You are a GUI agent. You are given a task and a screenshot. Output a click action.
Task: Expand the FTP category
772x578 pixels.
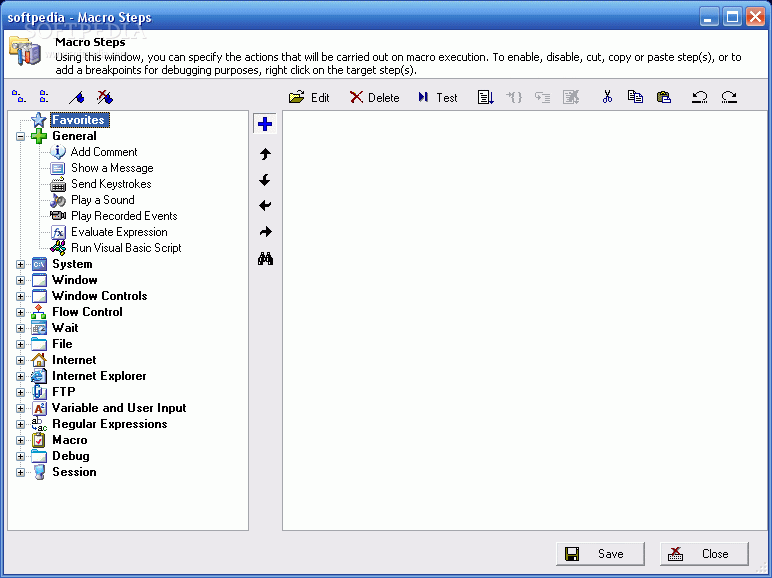[x=20, y=392]
